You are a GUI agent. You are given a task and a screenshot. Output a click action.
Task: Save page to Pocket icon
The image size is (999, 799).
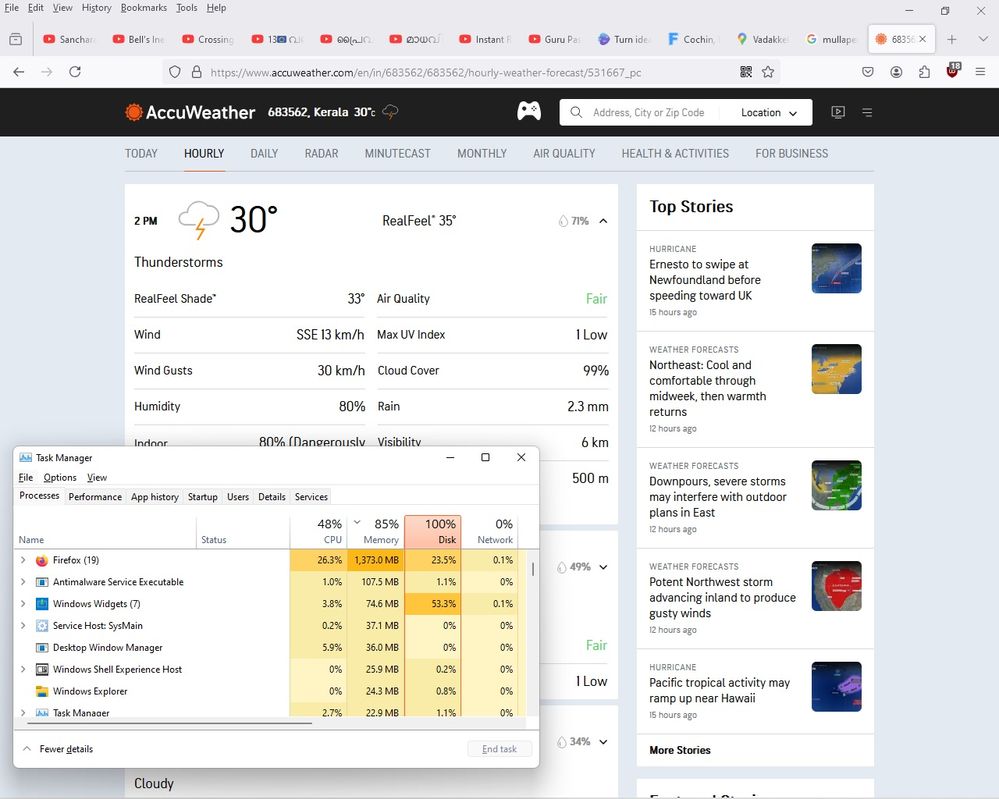[868, 72]
